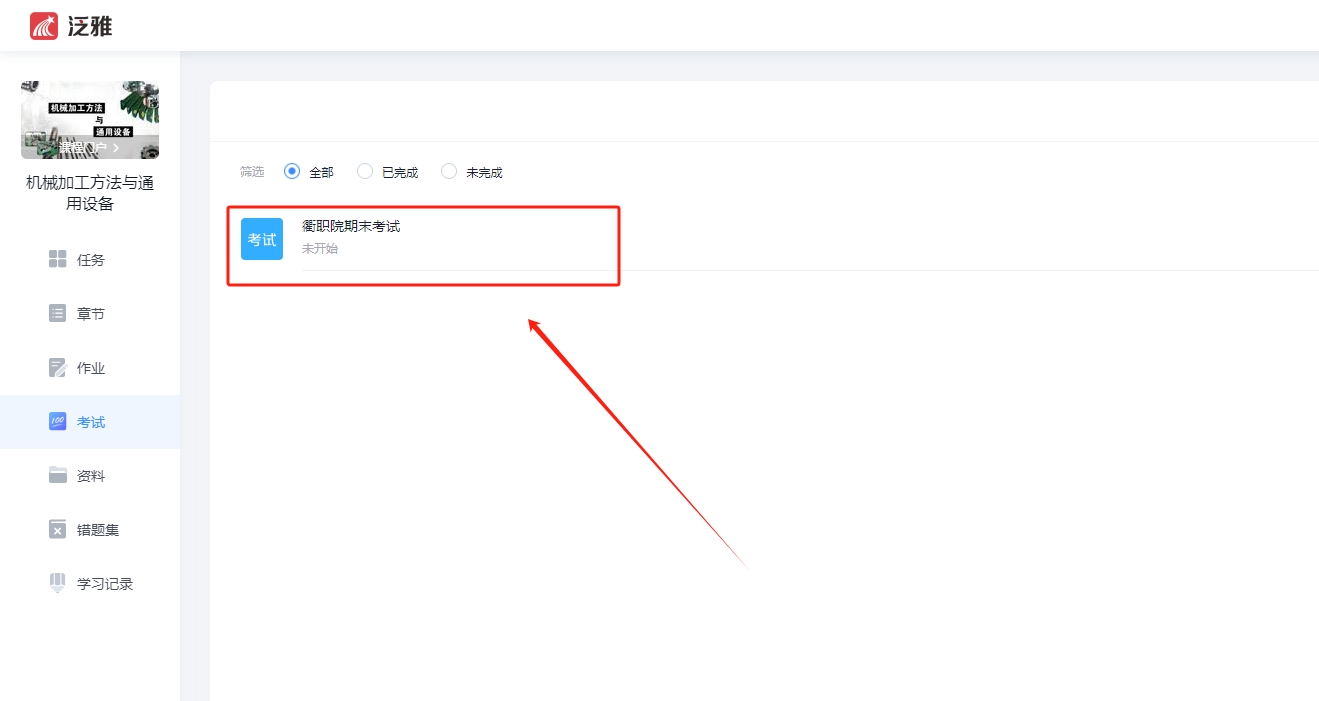1319x701 pixels.
Task: Click the 考试 blue score icon
Action: pyautogui.click(x=58, y=422)
